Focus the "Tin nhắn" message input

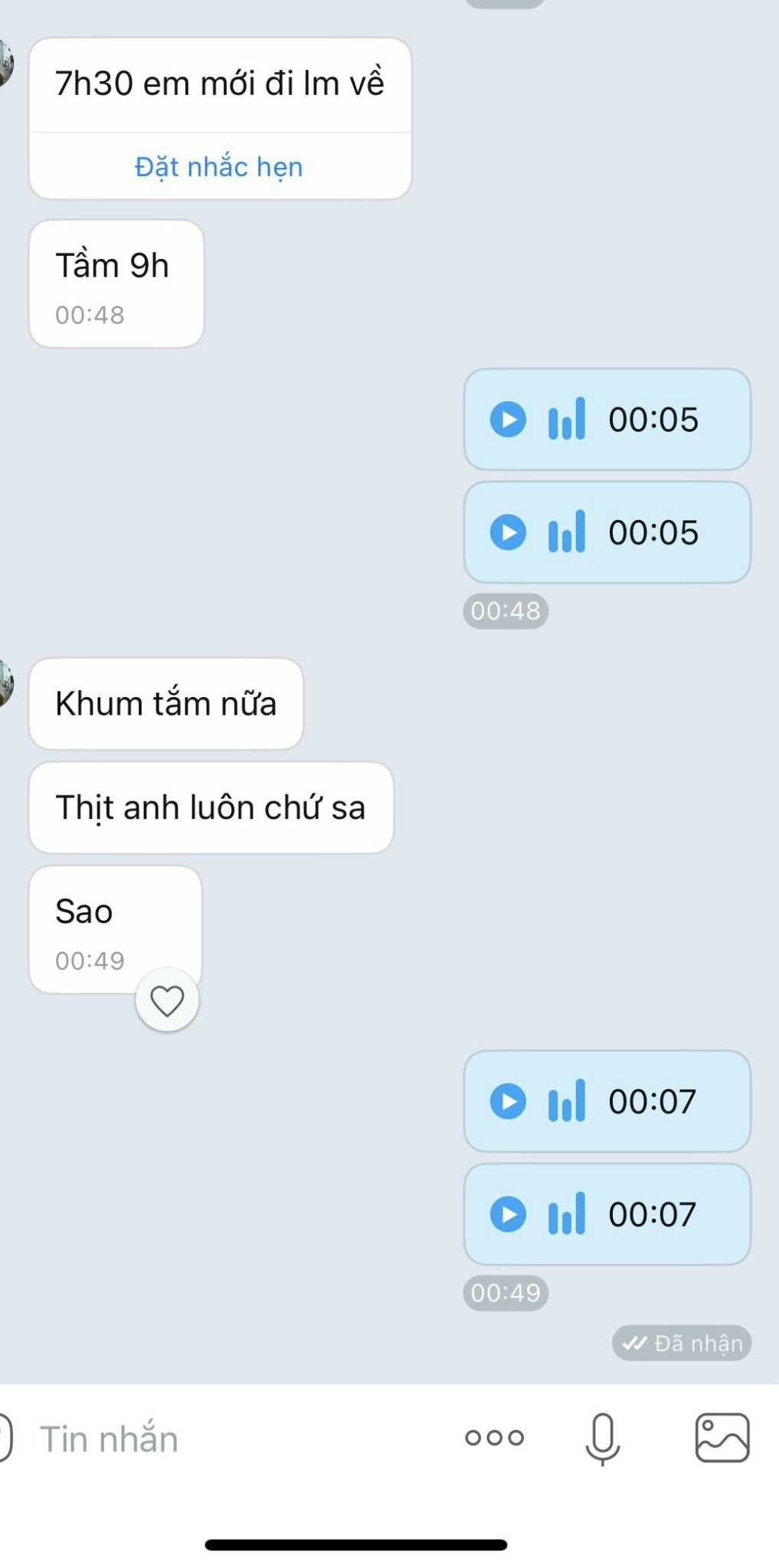coord(230,1439)
